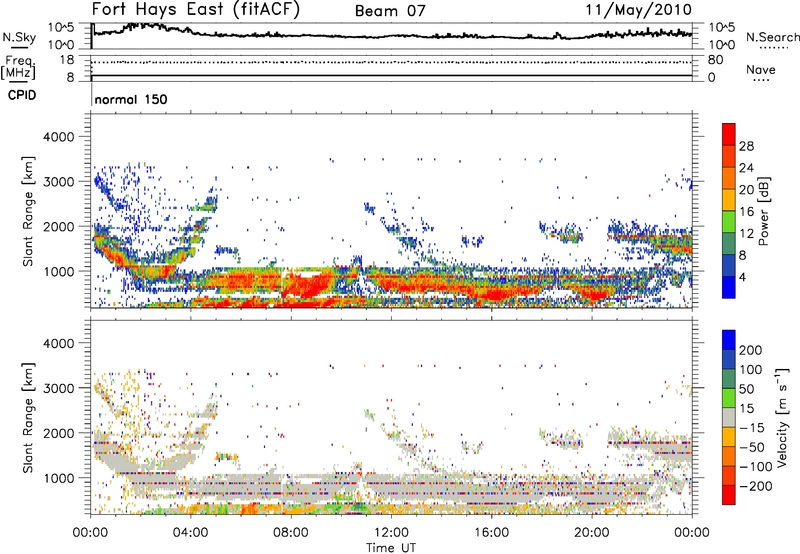Image resolution: width=800 pixels, height=554 pixels.
Task: Click the '15' value on Velocity color bar
Action: point(746,409)
